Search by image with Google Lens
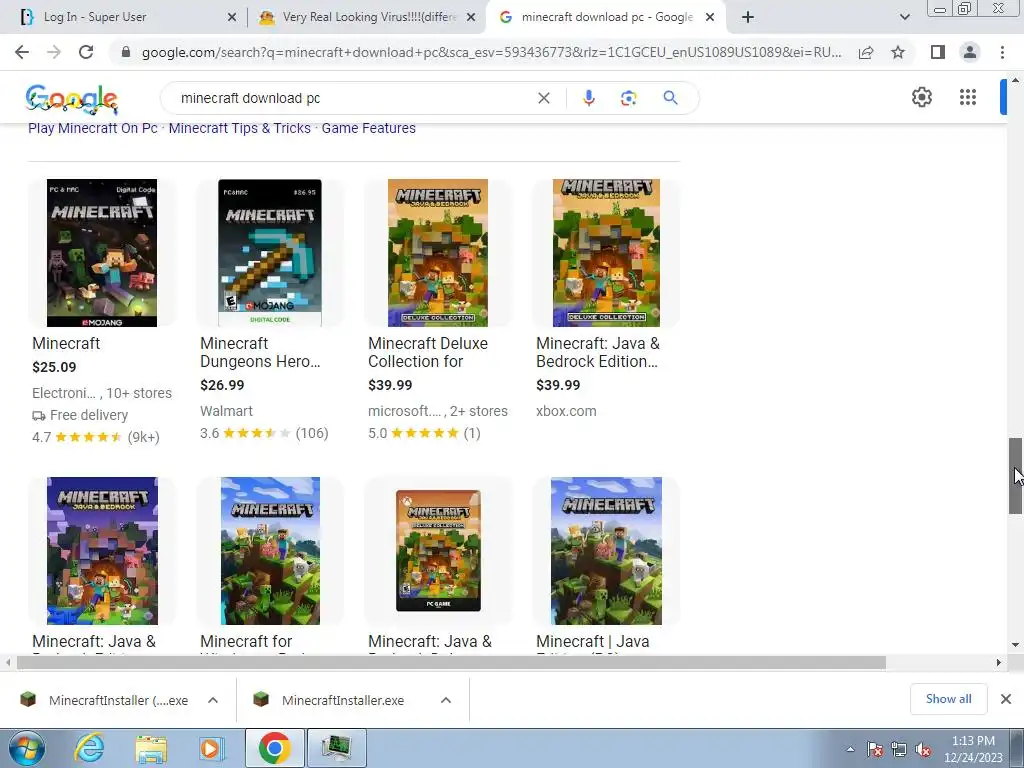The image size is (1024, 768). click(x=628, y=98)
